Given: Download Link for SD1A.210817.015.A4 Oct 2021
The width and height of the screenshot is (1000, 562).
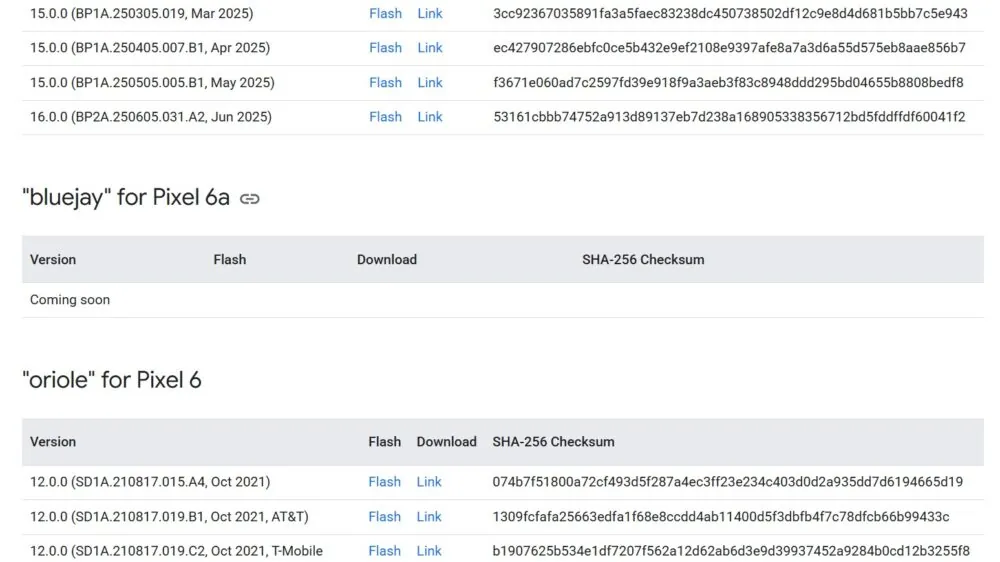Looking at the screenshot, I should (429, 482).
